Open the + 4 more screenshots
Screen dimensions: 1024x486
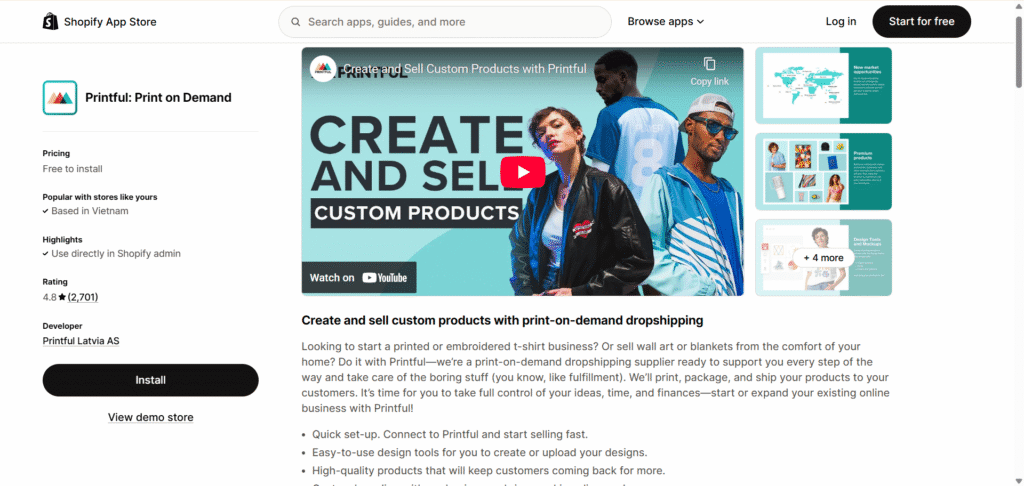tap(824, 257)
